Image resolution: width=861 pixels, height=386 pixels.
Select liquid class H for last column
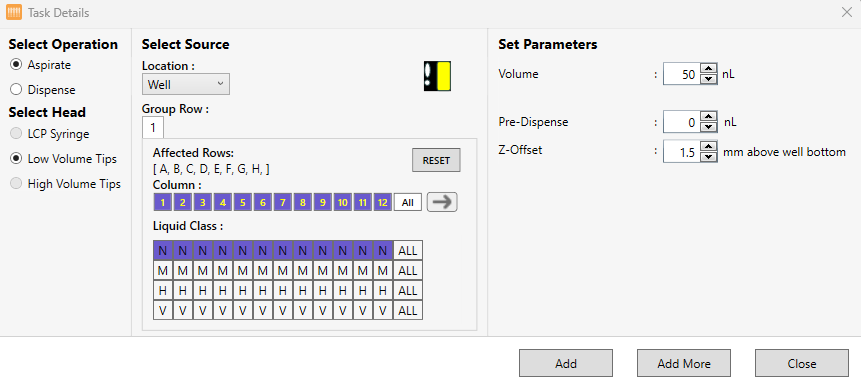point(383,290)
